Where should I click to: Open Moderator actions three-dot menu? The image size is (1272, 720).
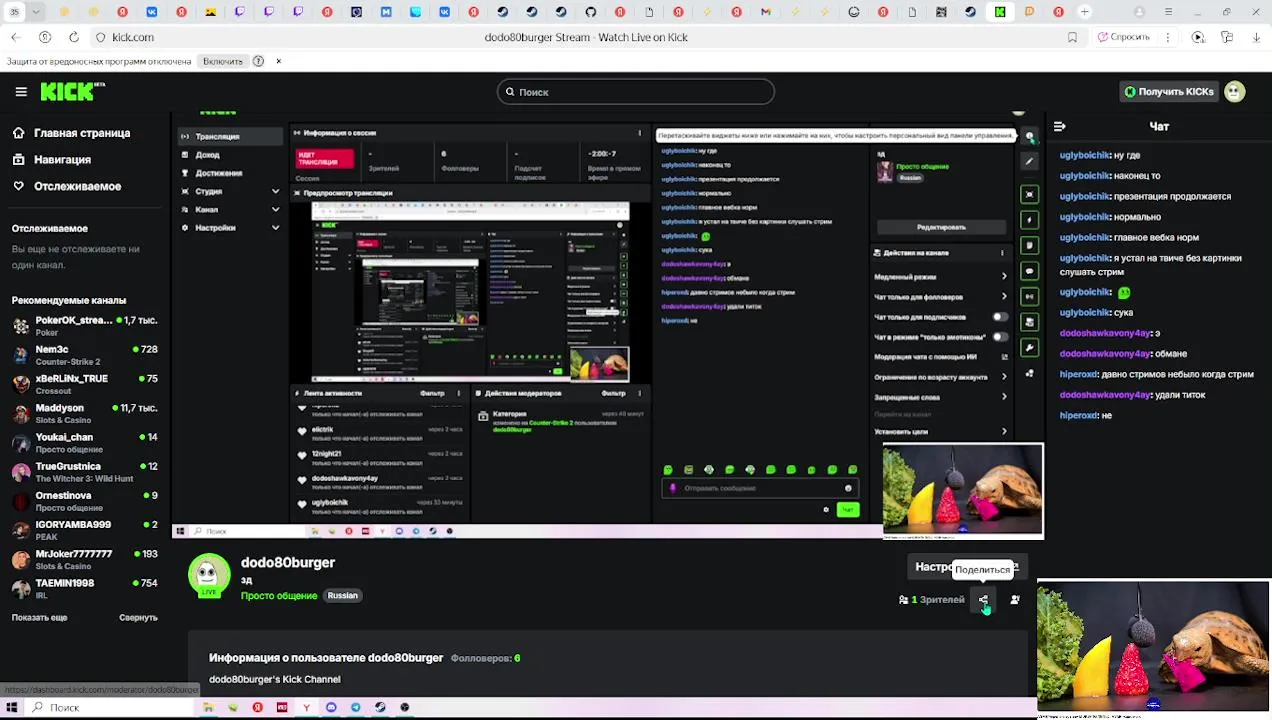[x=640, y=393]
